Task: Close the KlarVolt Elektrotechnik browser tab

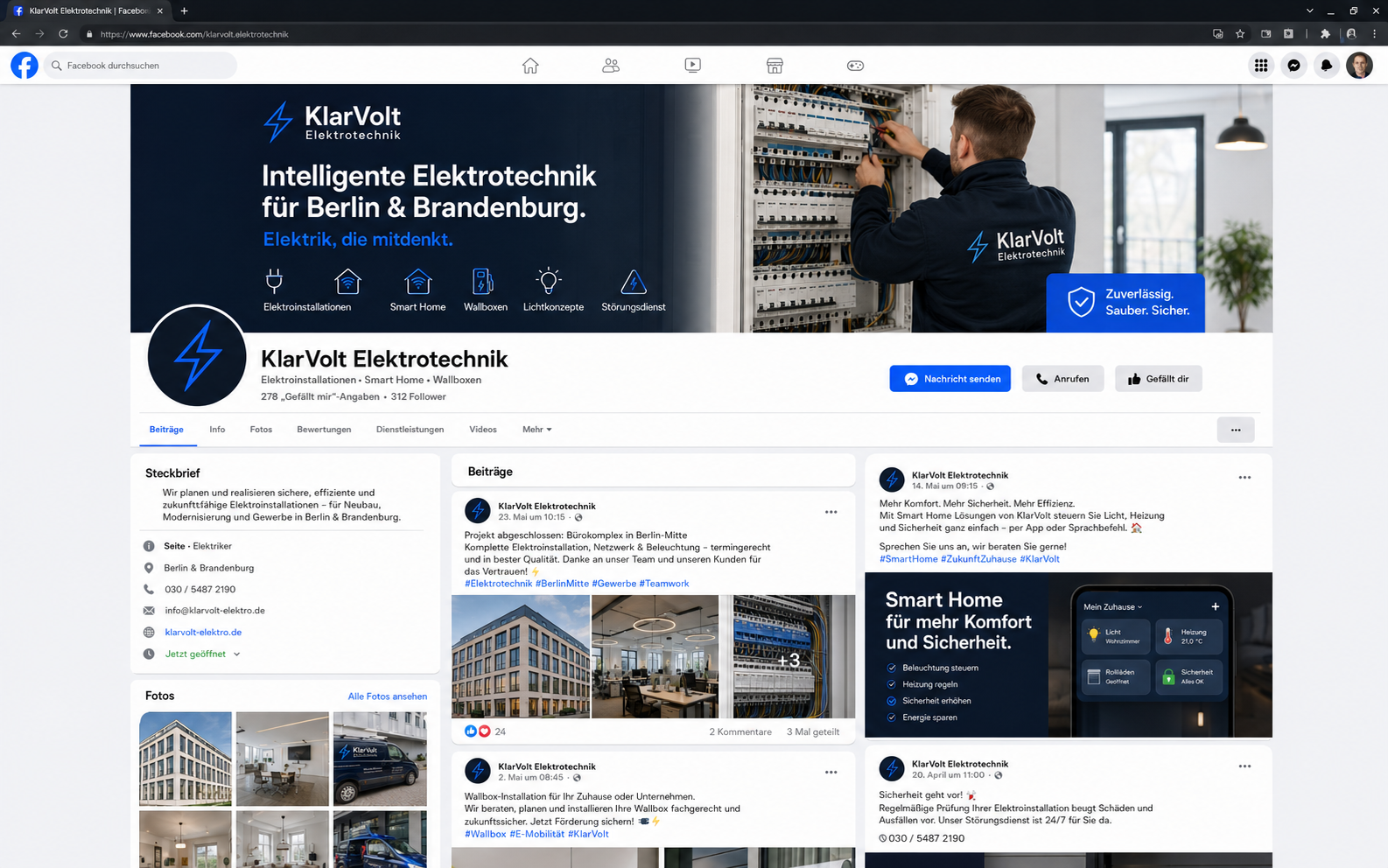Action: click(x=160, y=10)
